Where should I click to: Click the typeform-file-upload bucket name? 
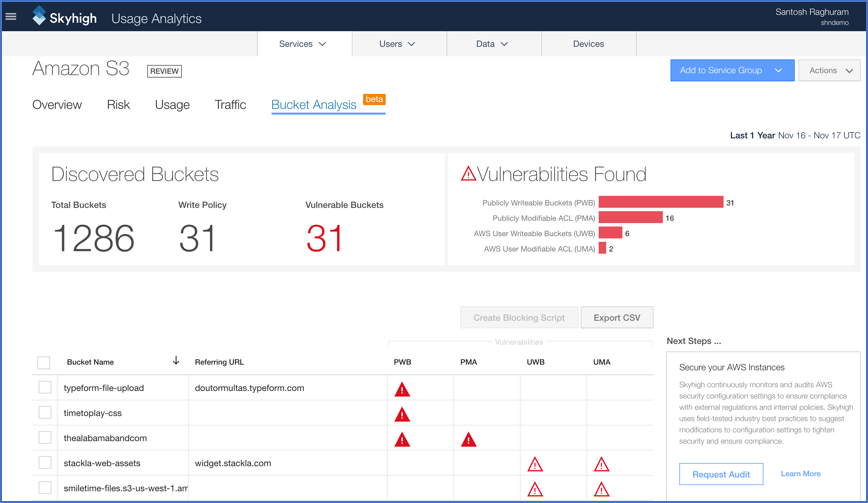pyautogui.click(x=104, y=388)
